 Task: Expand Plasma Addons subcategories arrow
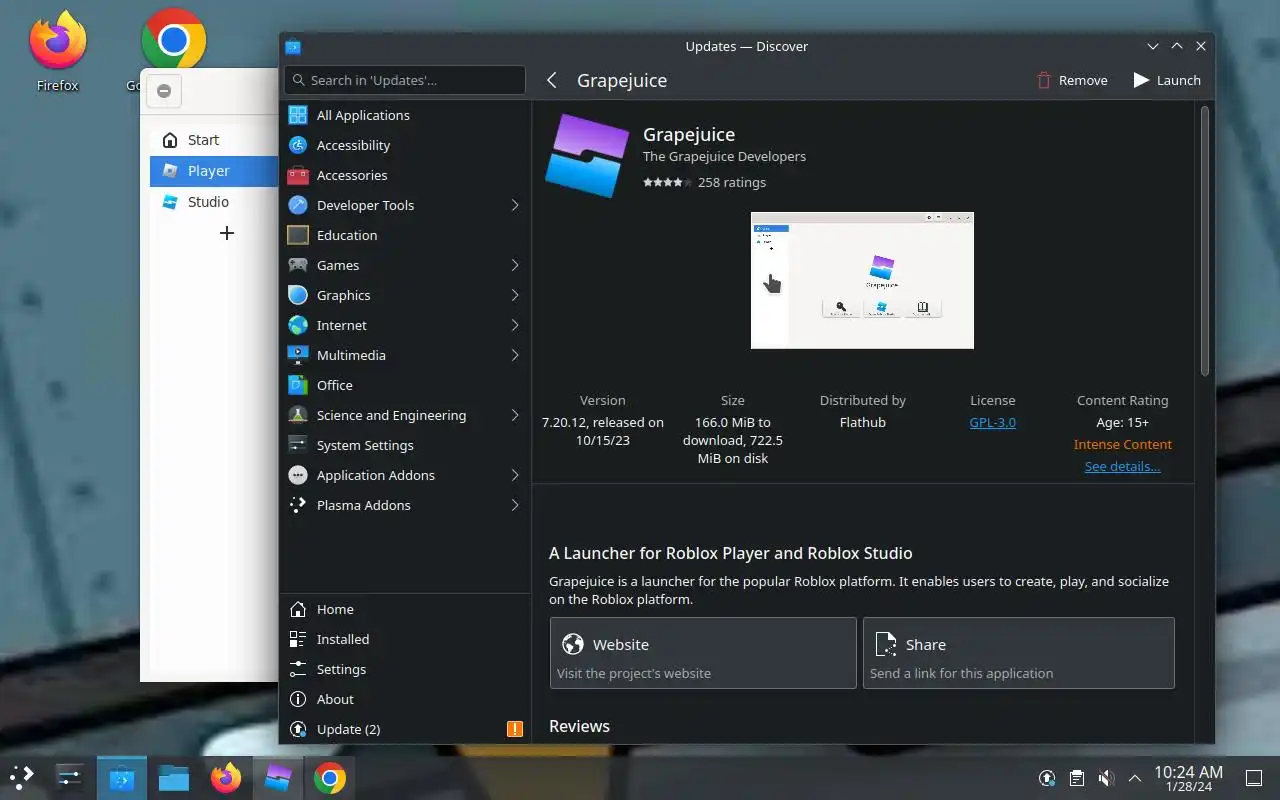[515, 505]
